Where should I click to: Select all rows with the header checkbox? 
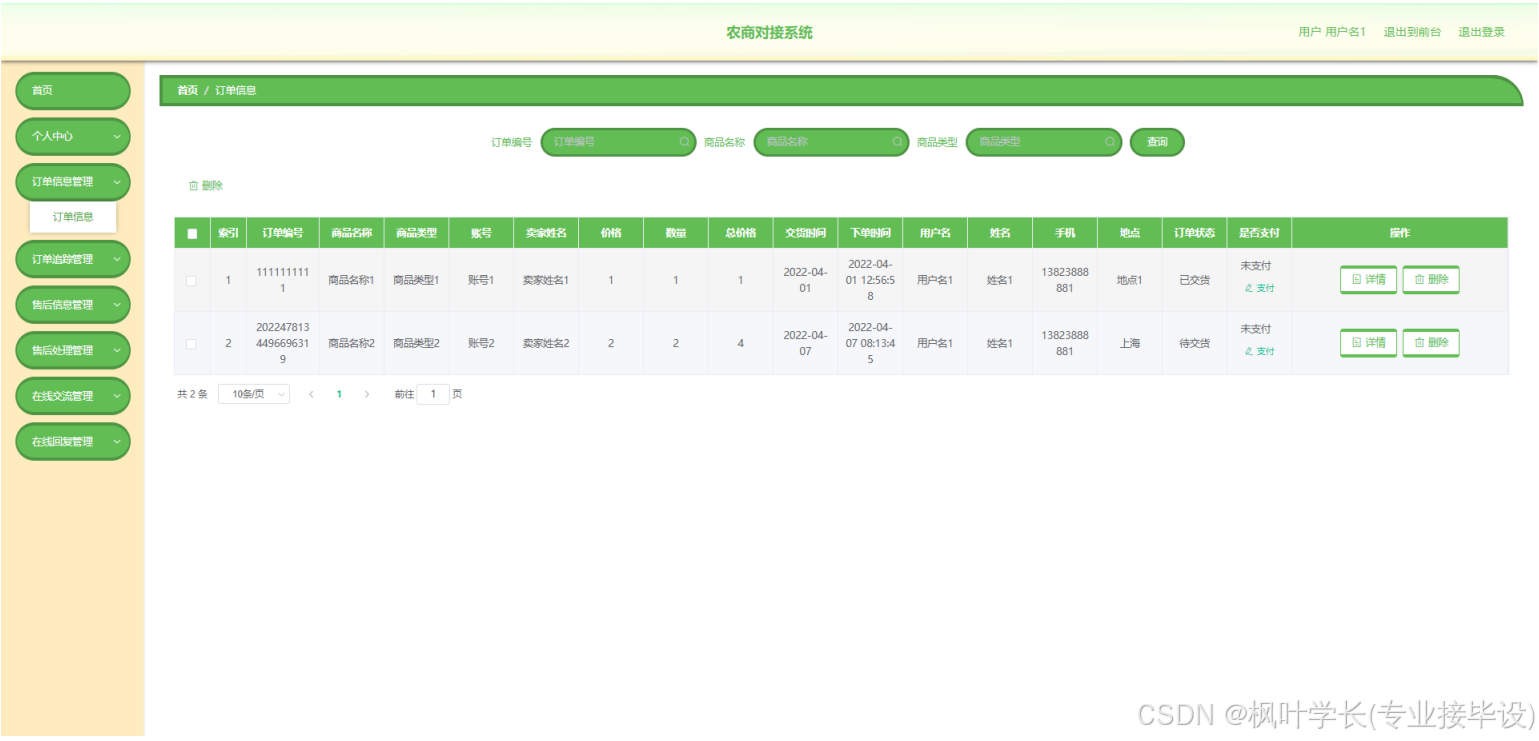(192, 233)
